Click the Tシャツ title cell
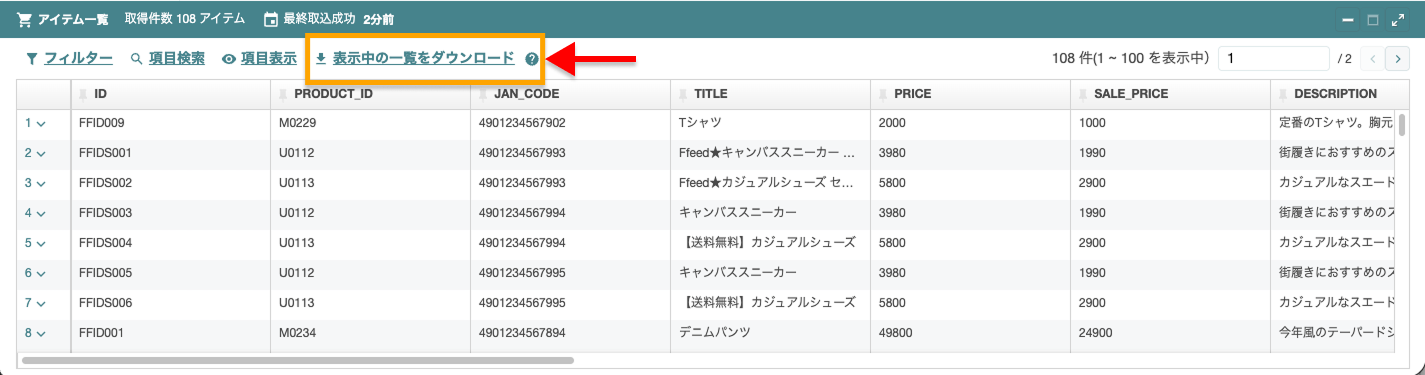 (770, 123)
